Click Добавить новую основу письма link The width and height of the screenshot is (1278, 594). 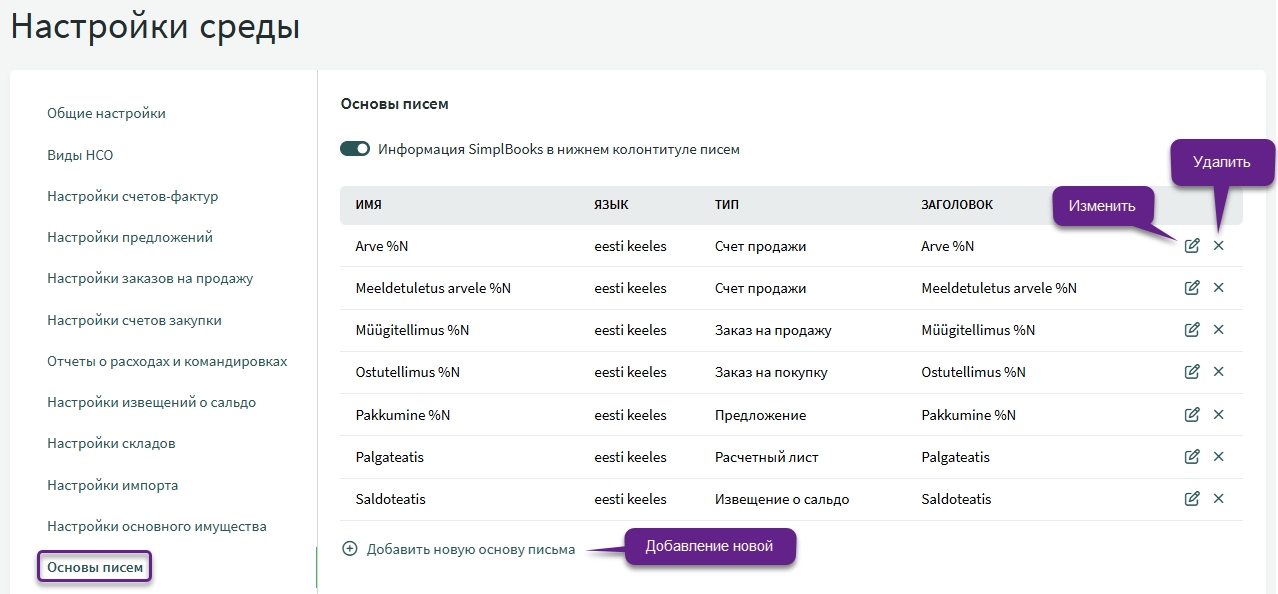470,550
